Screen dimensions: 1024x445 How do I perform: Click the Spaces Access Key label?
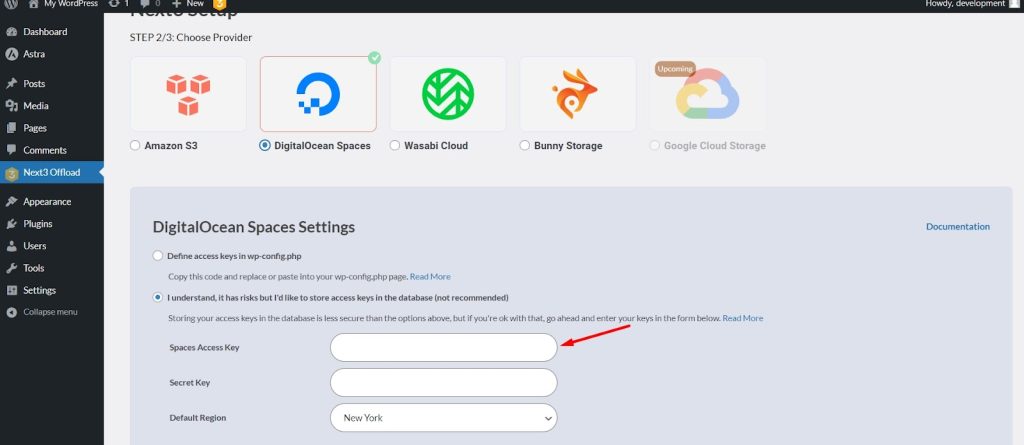click(204, 348)
